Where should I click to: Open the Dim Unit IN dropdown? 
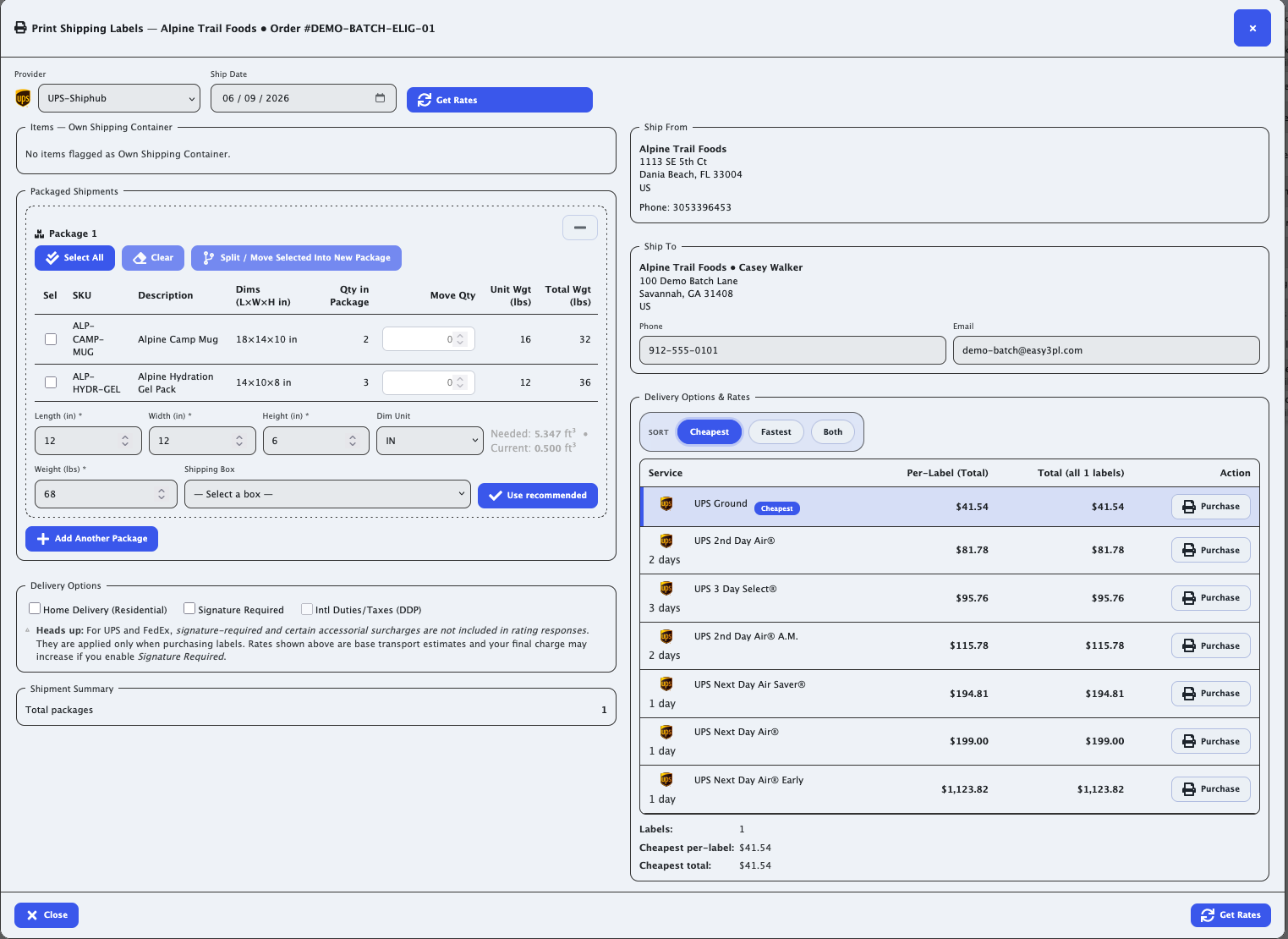click(430, 441)
